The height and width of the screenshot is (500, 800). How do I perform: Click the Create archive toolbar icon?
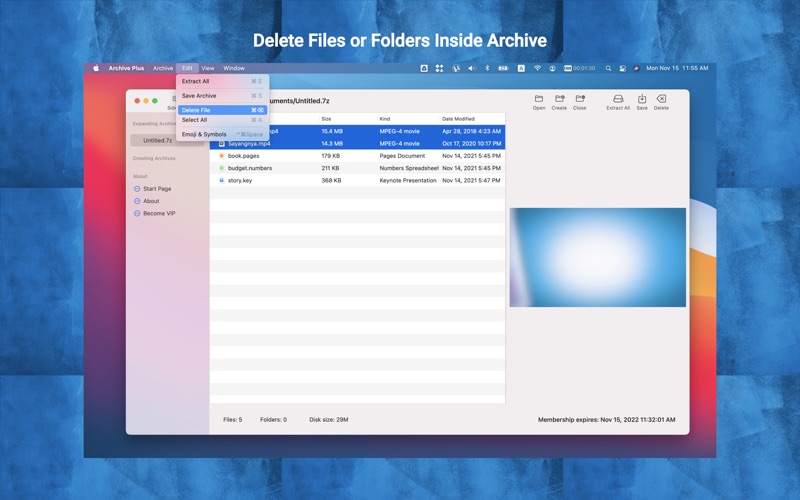click(x=559, y=99)
